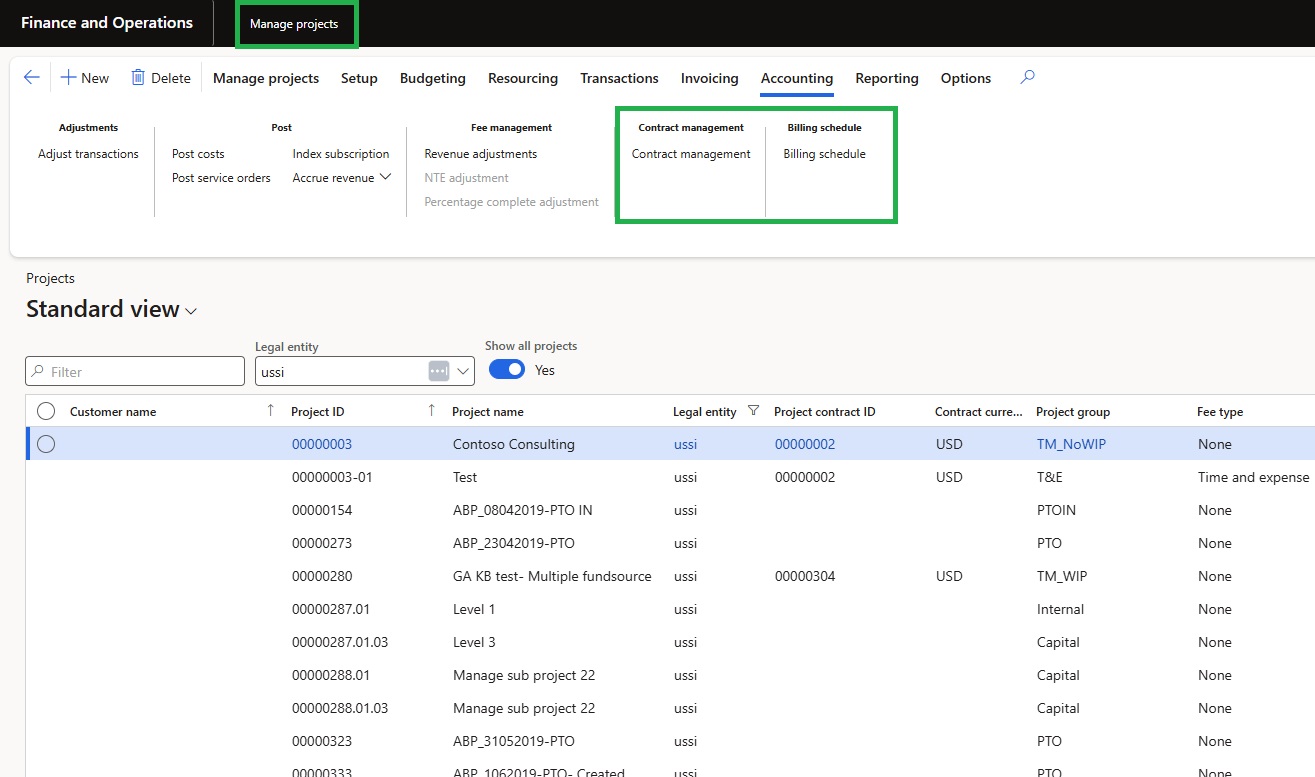Open the Reporting tab

[886, 78]
